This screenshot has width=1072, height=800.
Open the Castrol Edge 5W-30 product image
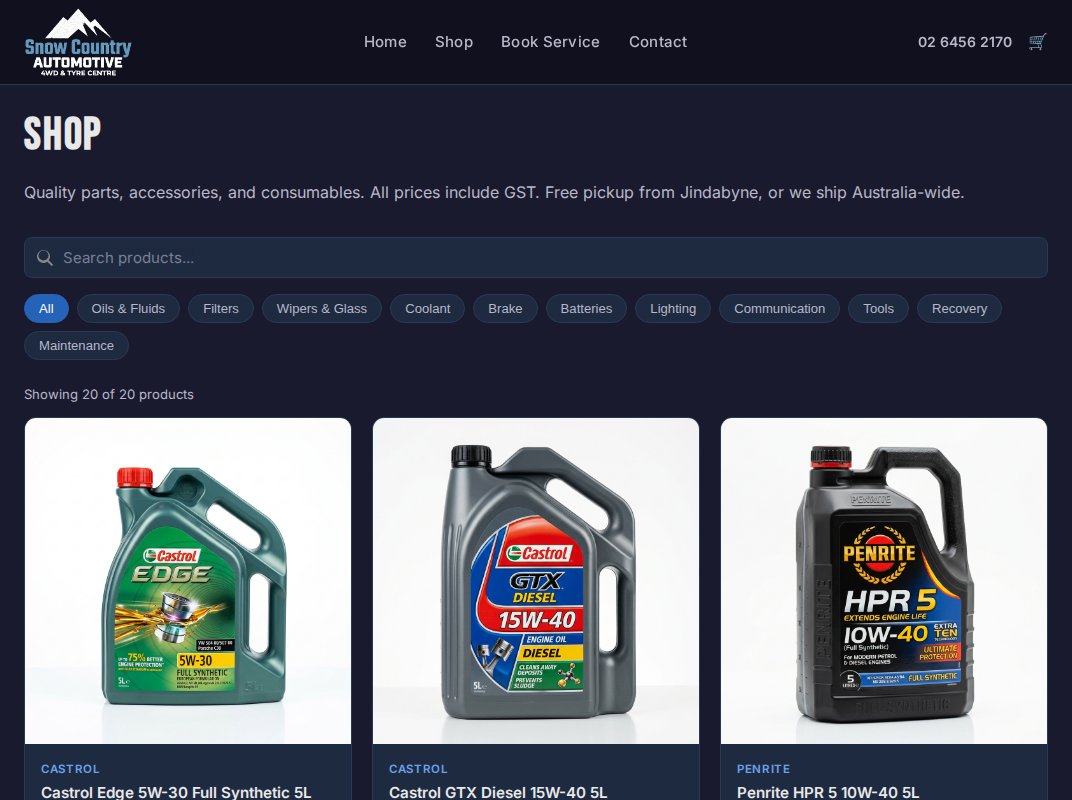point(188,581)
